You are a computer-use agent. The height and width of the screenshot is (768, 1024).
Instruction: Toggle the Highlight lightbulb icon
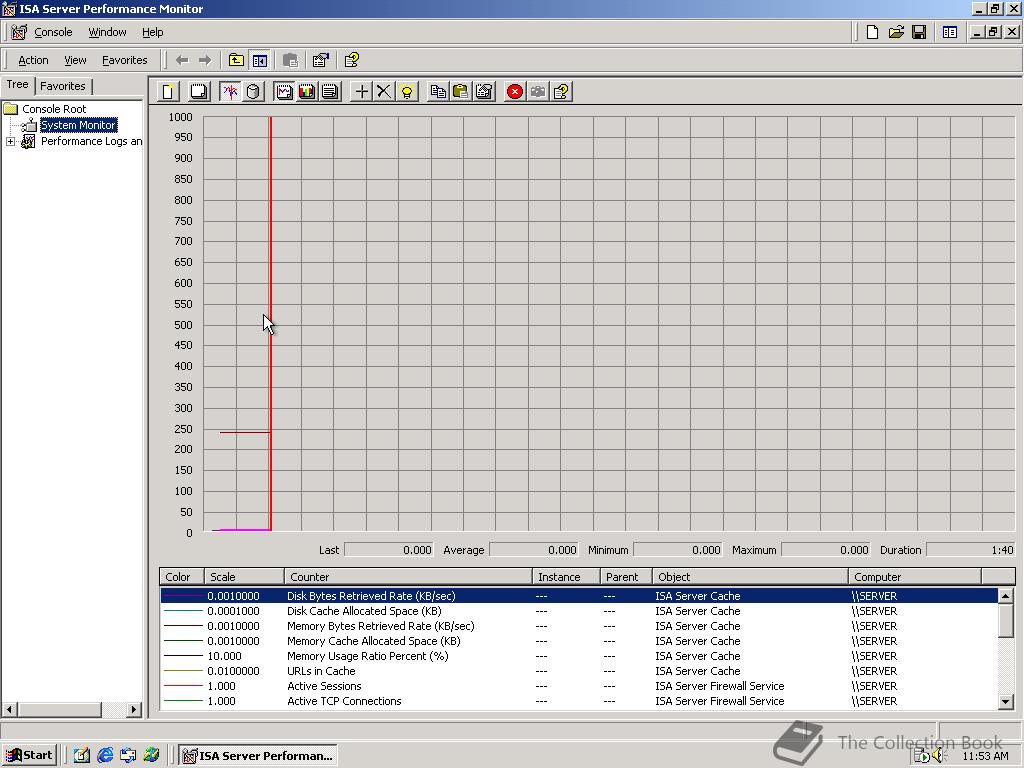click(407, 91)
